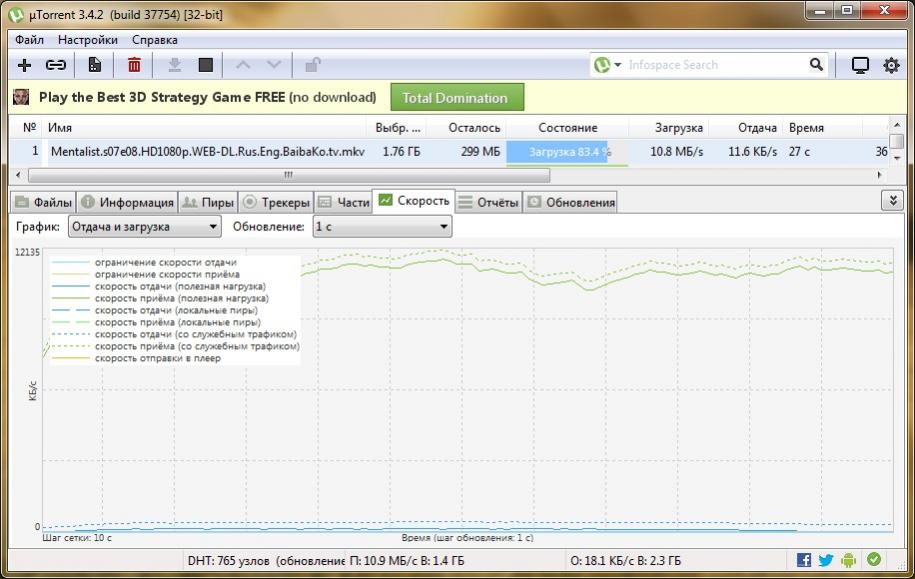Image resolution: width=915 pixels, height=579 pixels.
Task: Click download status 'П: 10.9 МБ/с'
Action: pyautogui.click(x=383, y=561)
